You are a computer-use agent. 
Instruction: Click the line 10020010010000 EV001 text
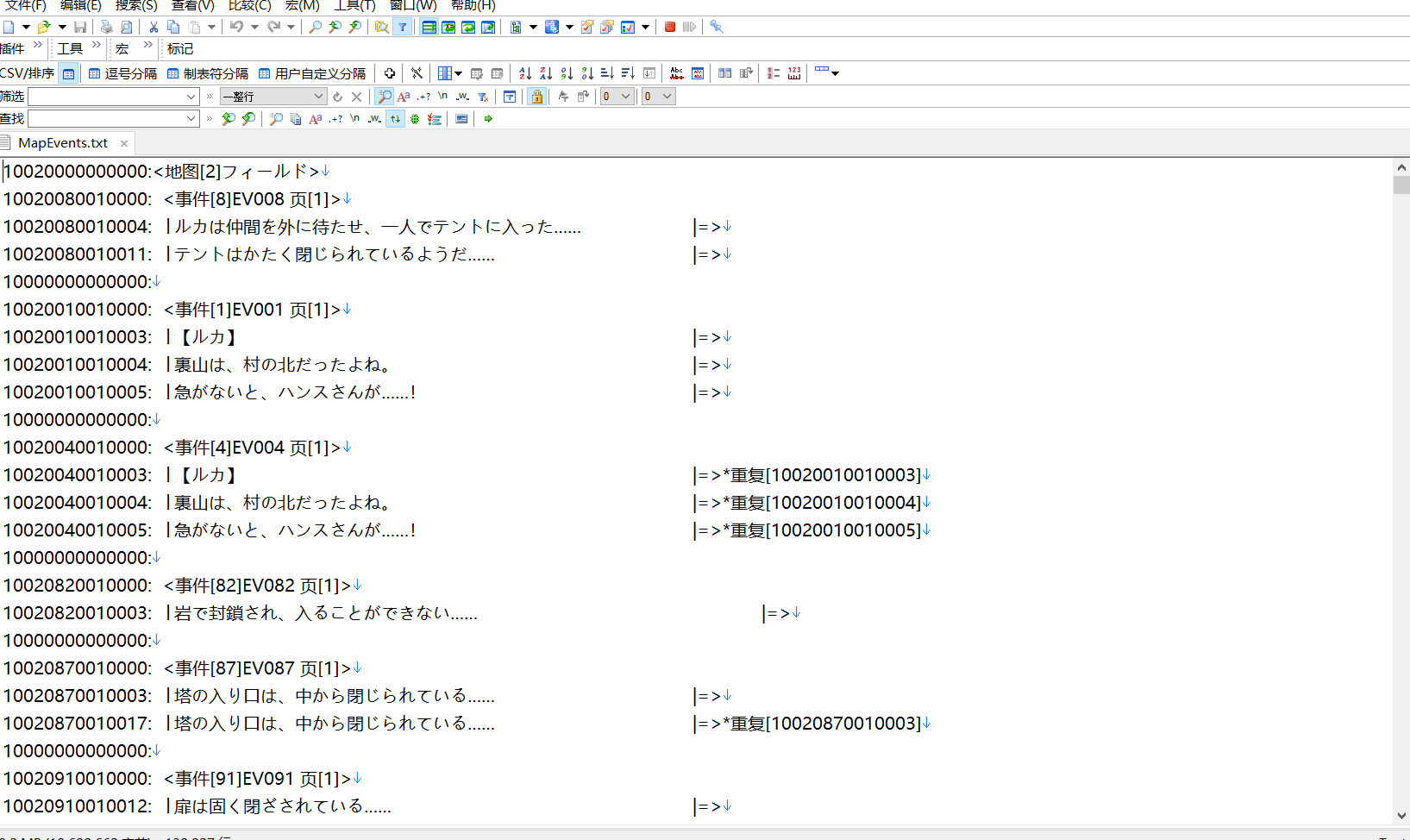[x=172, y=310]
